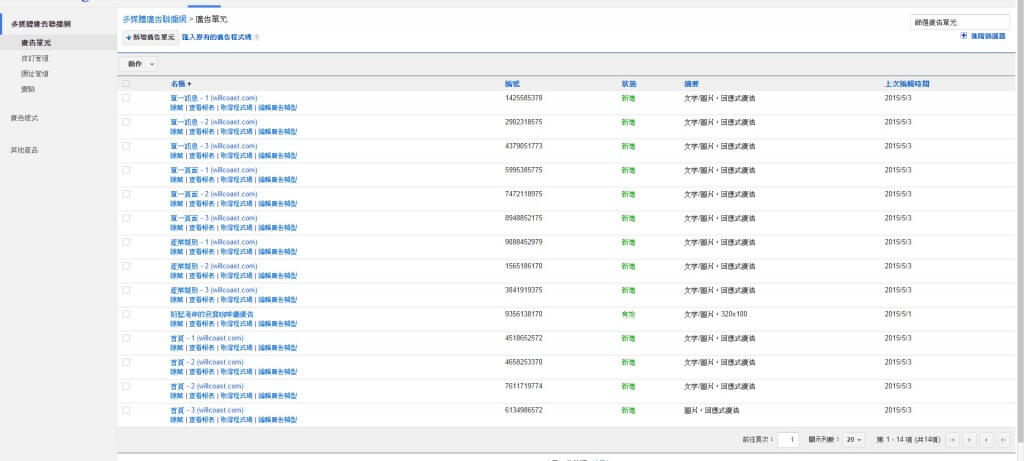
Task: Open the 顯示列數 rows-per-page dropdown
Action: point(853,439)
